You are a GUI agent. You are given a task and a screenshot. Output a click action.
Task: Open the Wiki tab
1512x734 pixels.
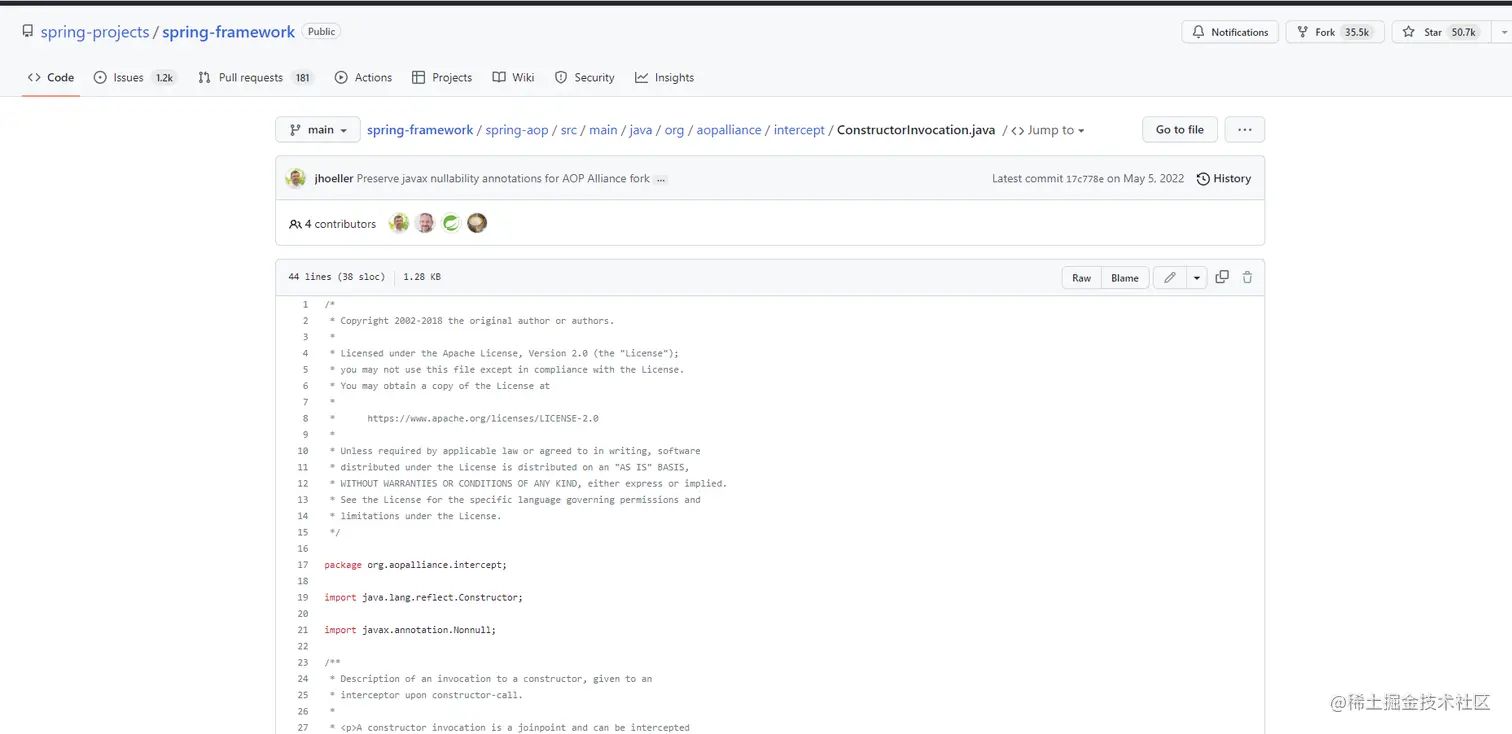[513, 77]
